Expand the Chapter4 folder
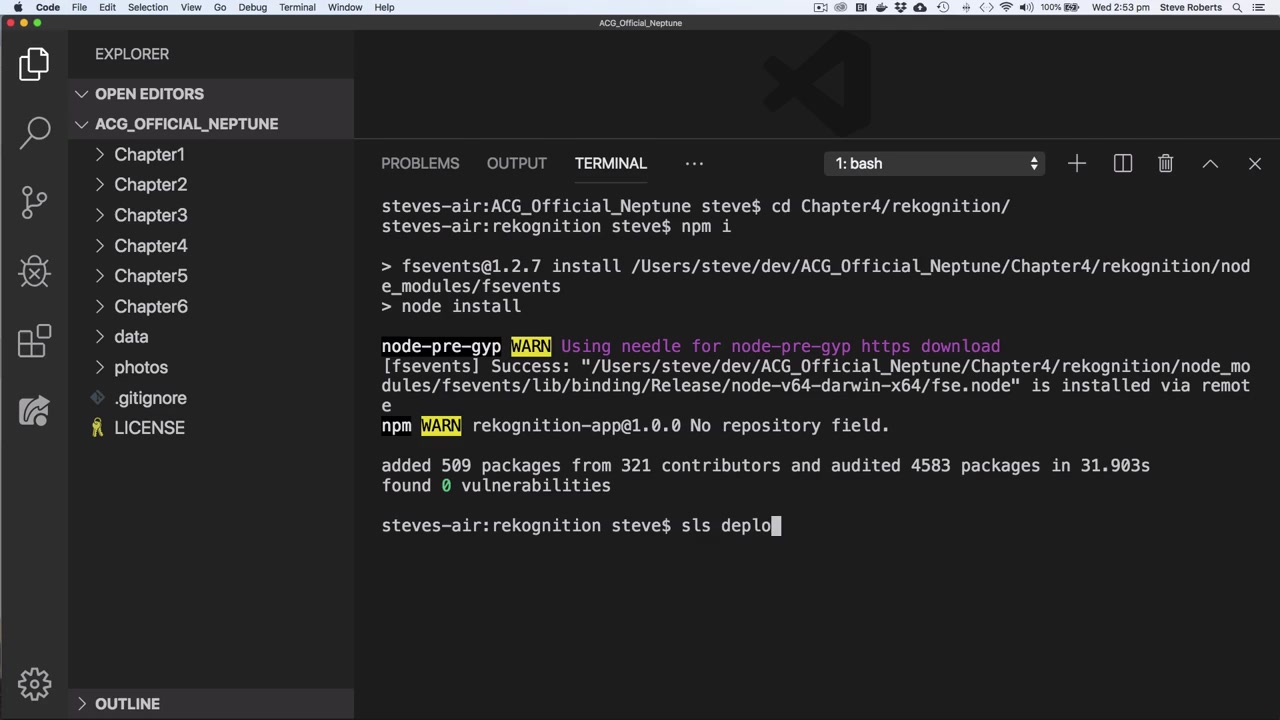 click(x=150, y=245)
